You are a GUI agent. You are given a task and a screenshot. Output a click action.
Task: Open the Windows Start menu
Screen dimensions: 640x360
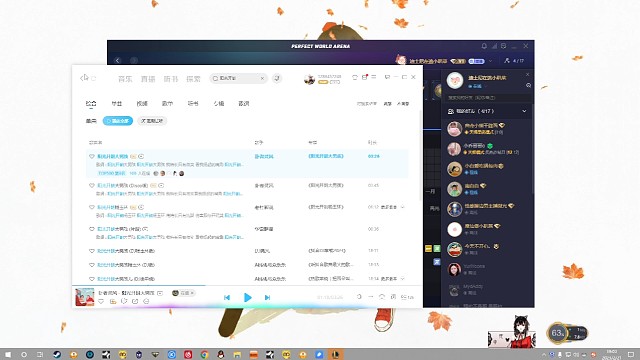tap(8, 354)
